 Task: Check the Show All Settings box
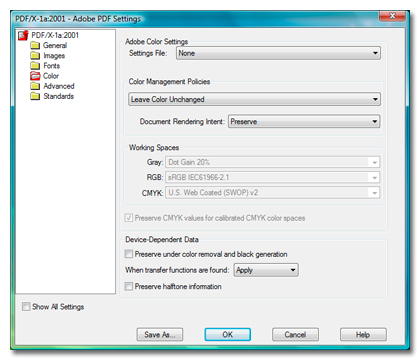26,307
